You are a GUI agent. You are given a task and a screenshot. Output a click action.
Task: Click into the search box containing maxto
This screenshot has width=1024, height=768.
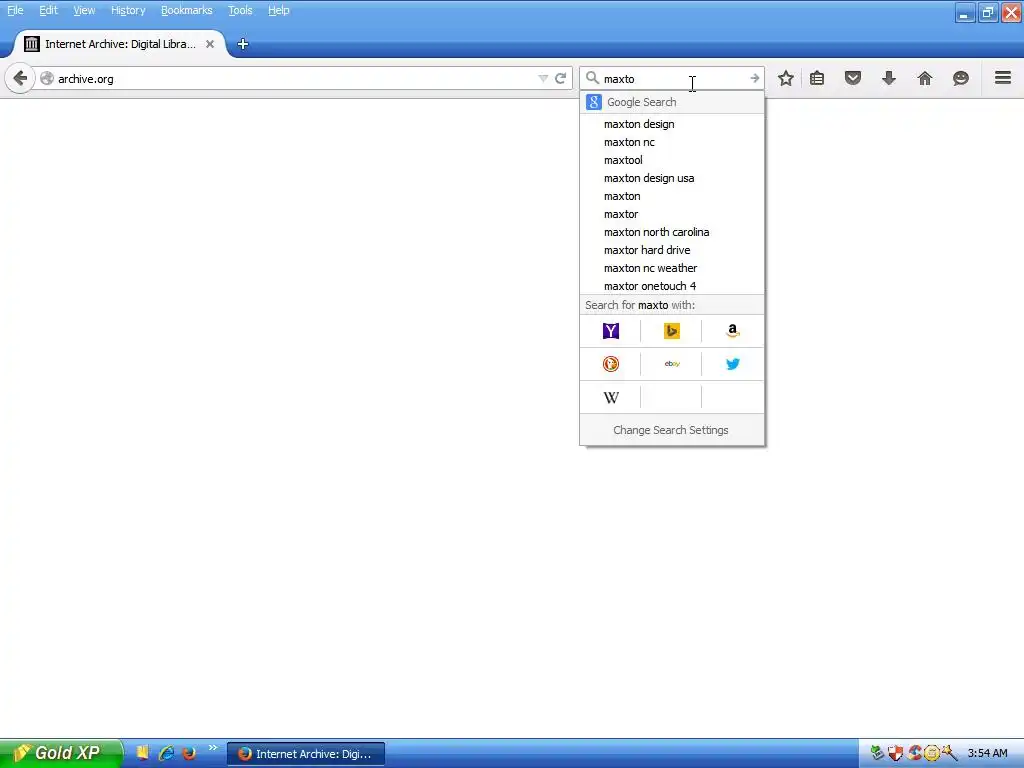coord(673,78)
